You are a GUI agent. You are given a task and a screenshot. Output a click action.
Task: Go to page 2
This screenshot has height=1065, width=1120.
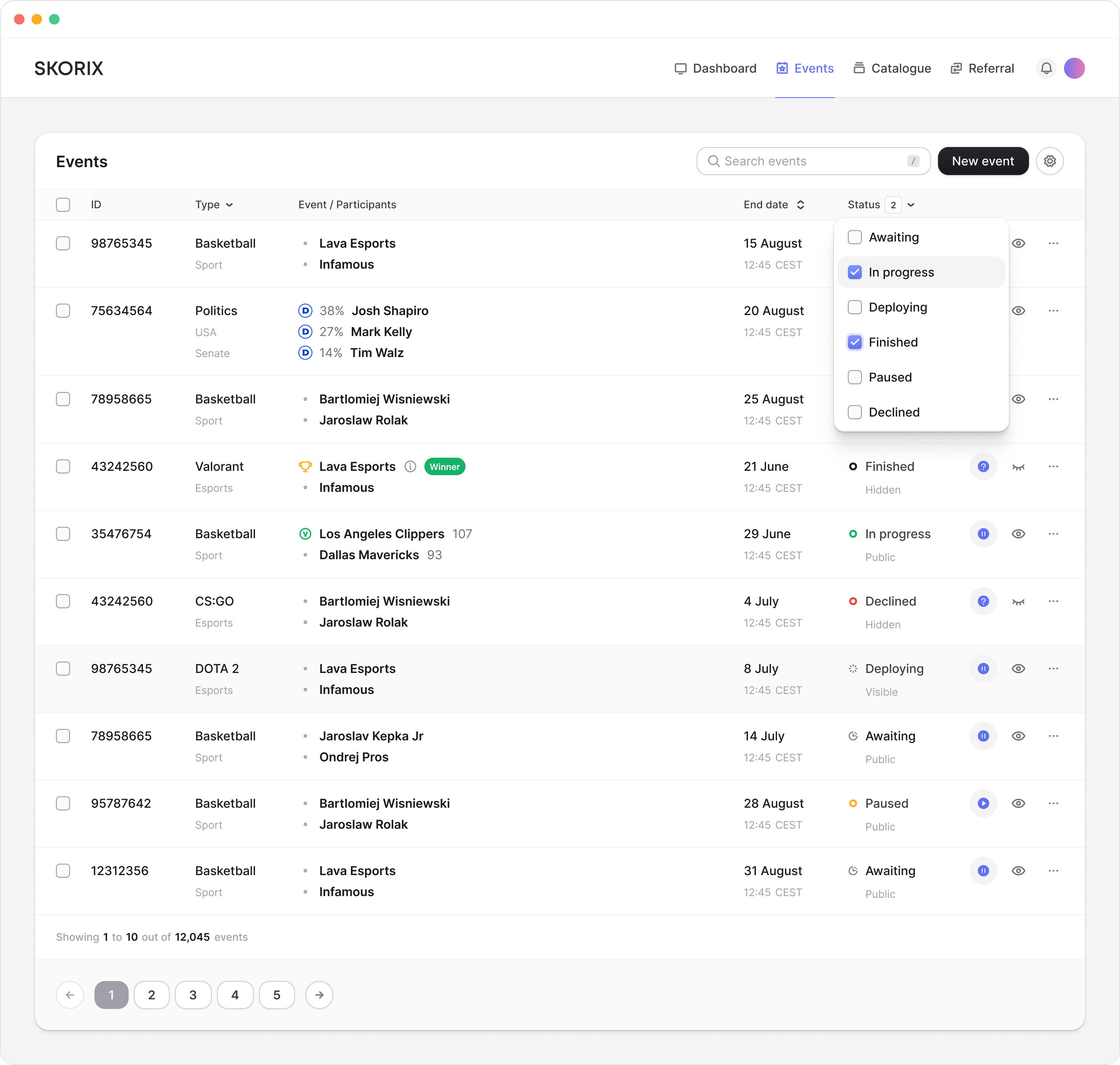pos(151,995)
